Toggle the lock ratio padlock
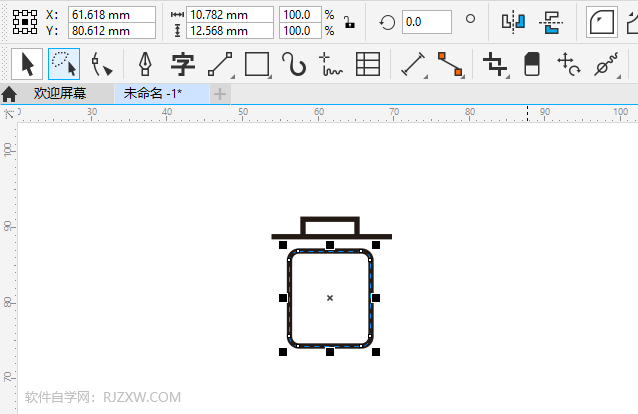 349,22
